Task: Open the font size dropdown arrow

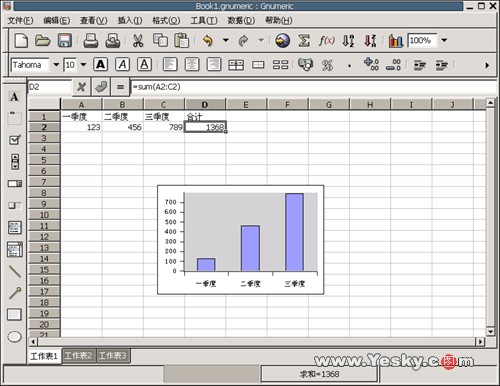Action: point(83,64)
